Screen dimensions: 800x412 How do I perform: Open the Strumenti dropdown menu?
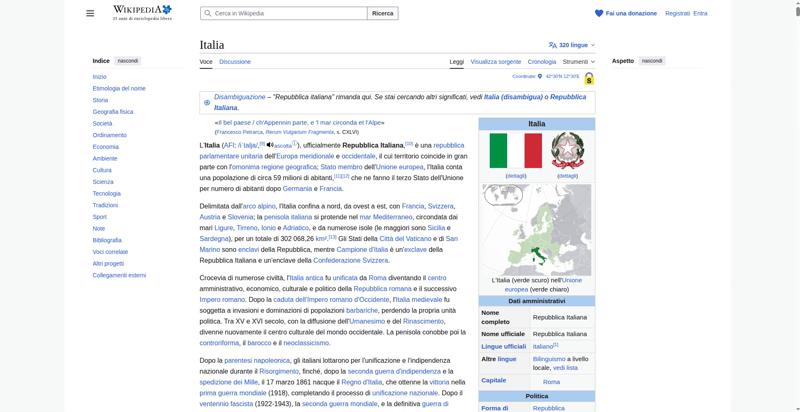(579, 61)
